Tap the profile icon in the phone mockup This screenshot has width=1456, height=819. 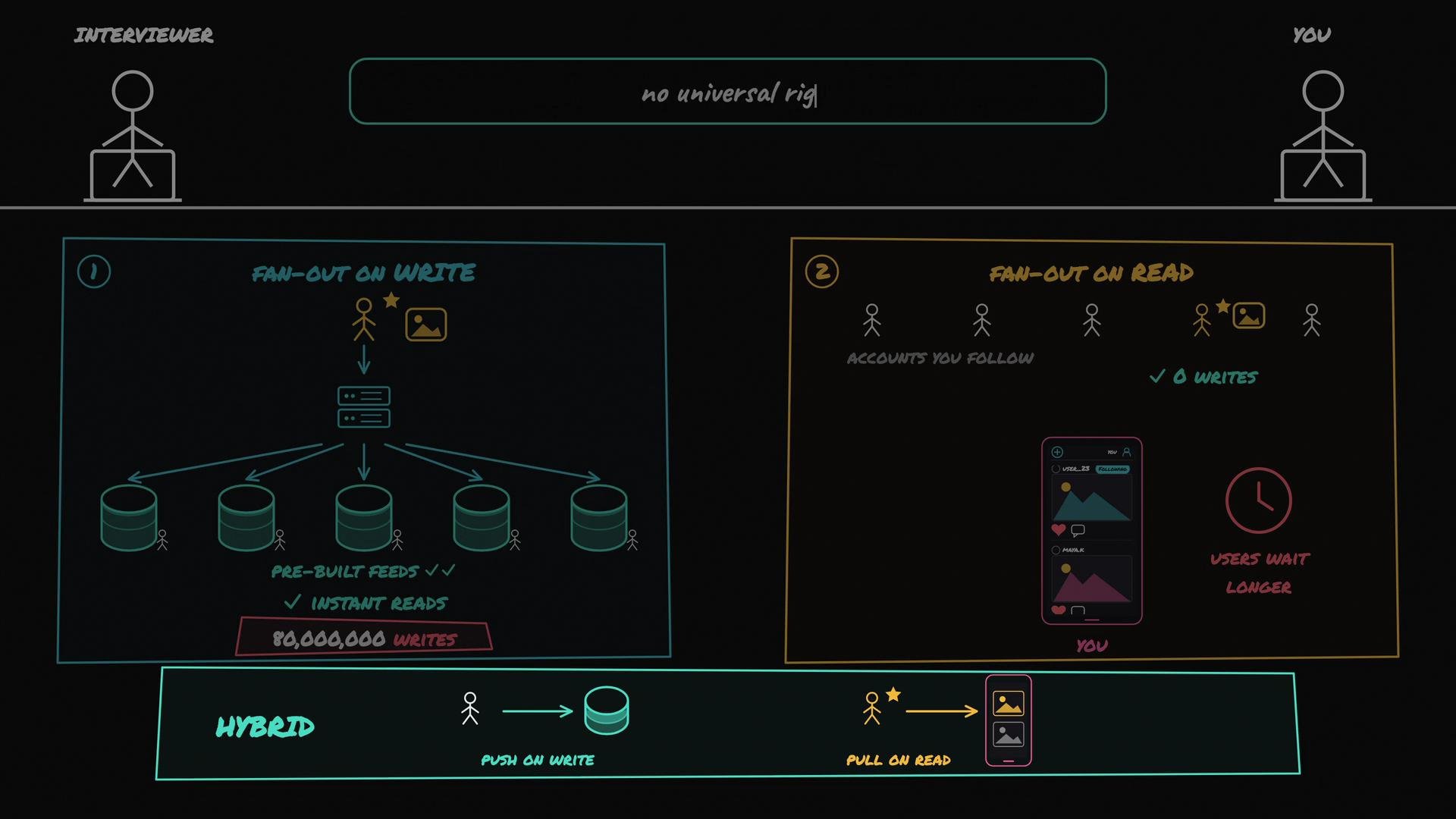tap(1127, 452)
